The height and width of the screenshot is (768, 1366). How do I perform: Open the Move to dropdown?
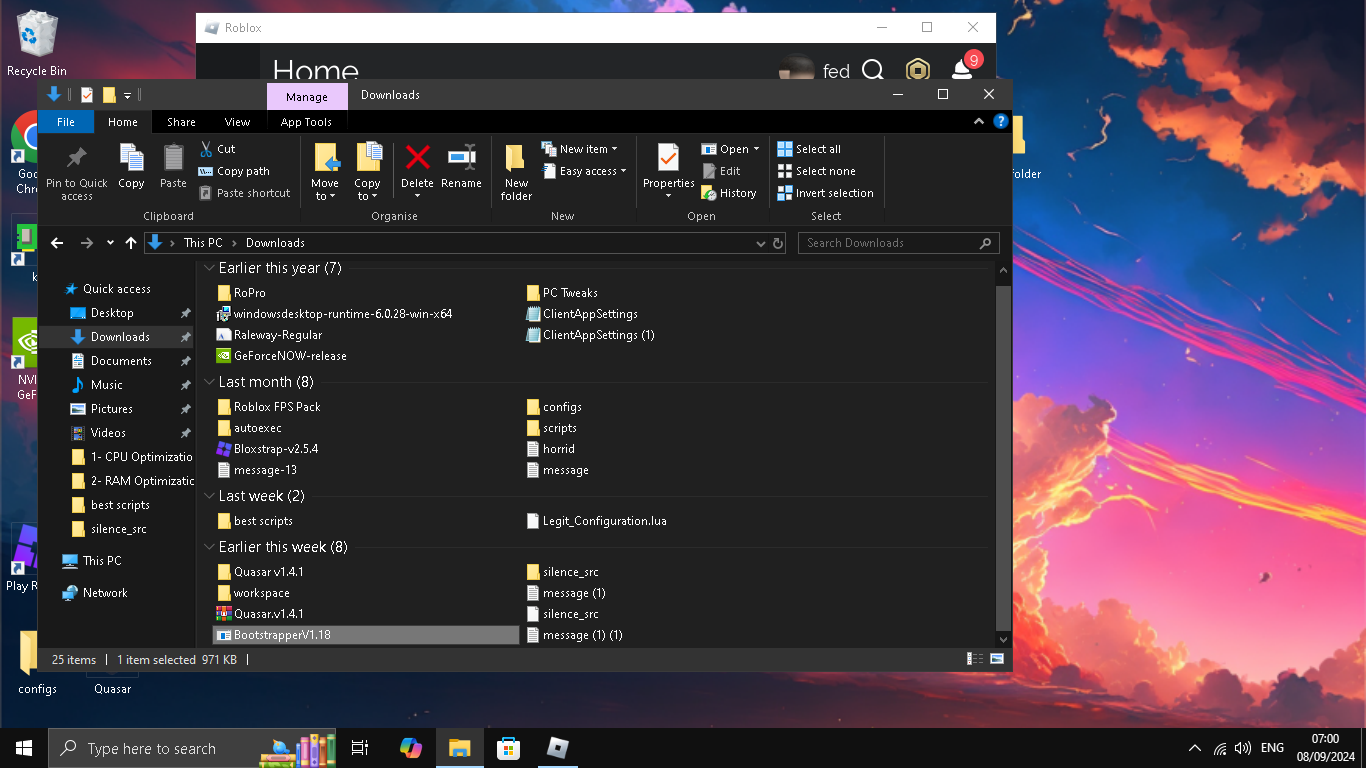325,172
